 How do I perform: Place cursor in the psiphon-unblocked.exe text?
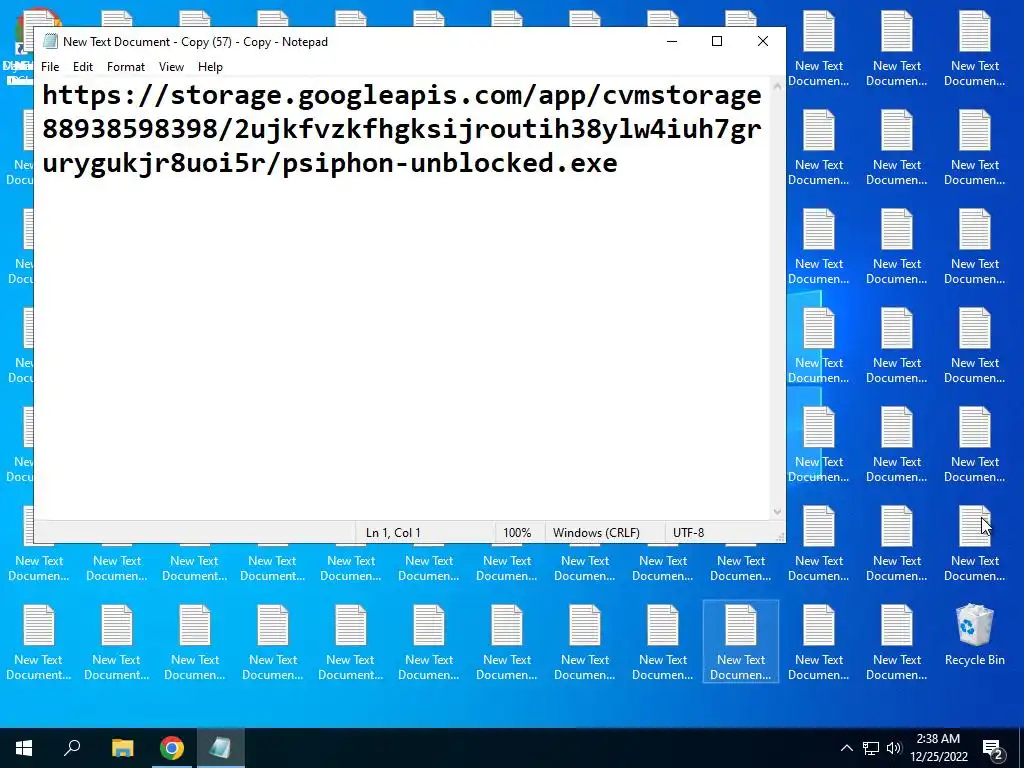pyautogui.click(x=450, y=163)
